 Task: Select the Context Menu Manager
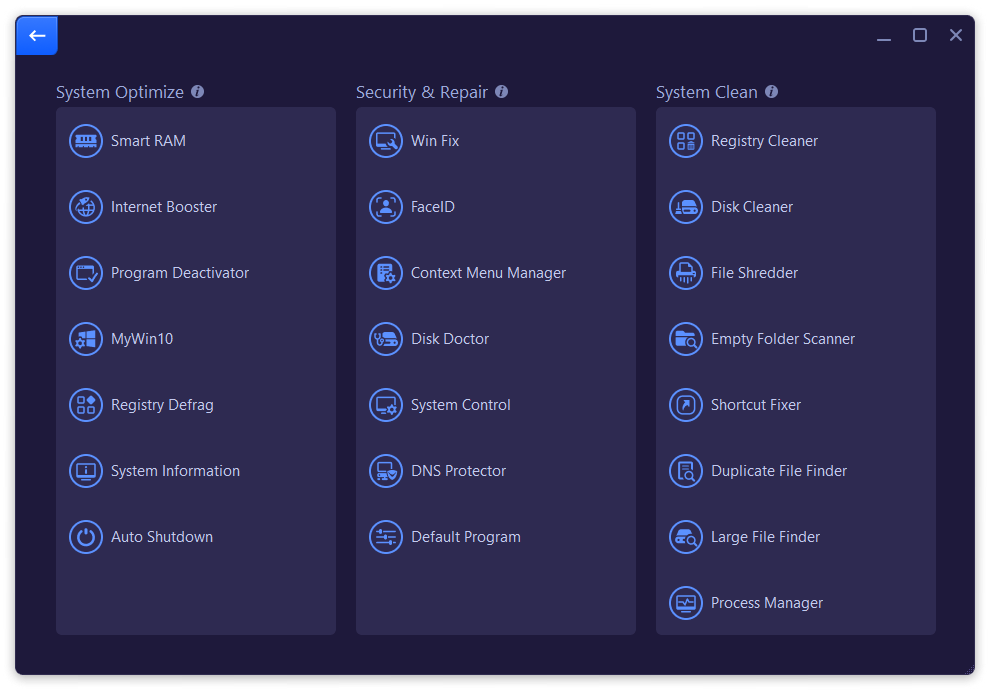[489, 273]
